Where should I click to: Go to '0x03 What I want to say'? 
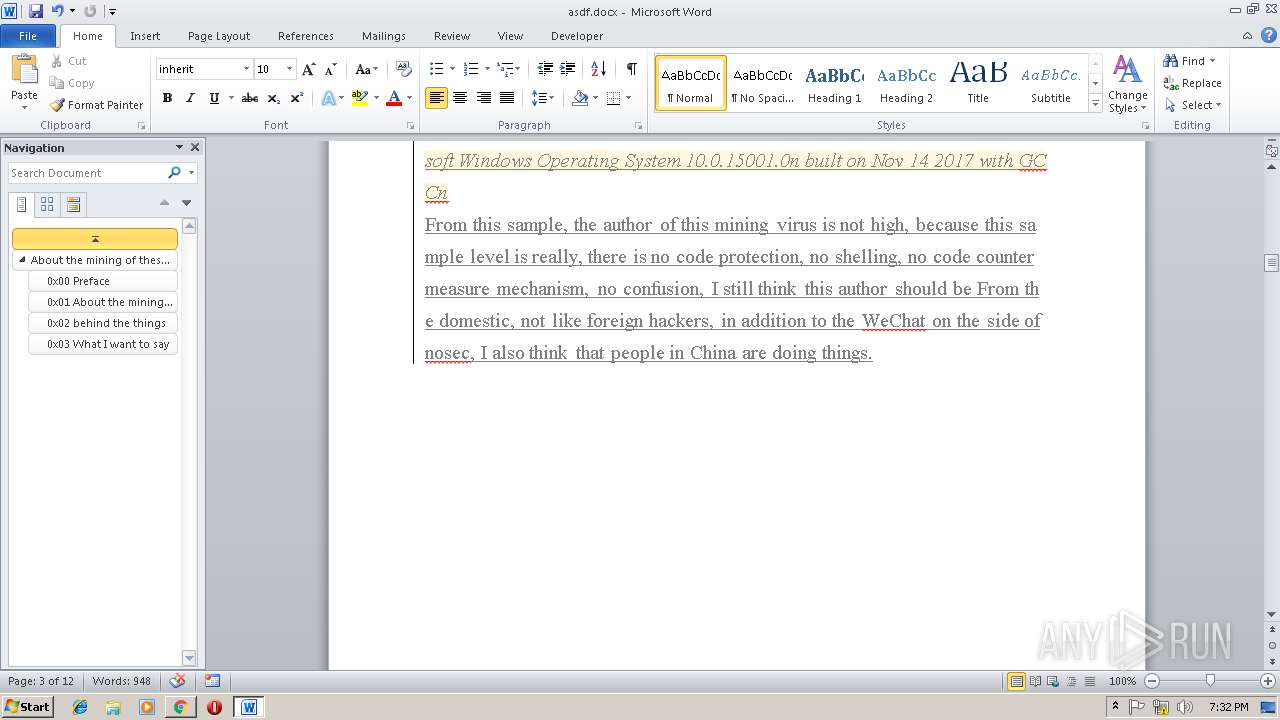point(103,344)
